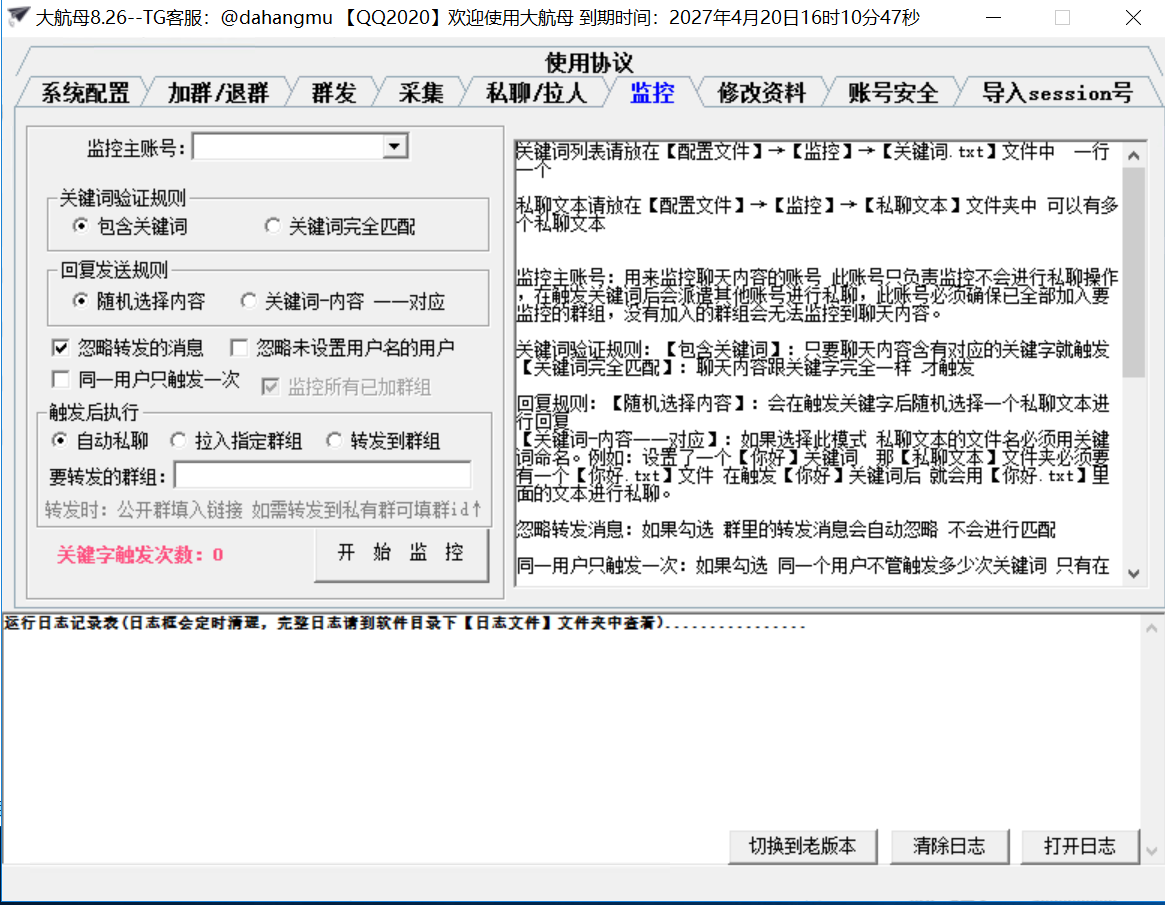
Task: Click the log panel scroll-up arrow
Action: tap(1152, 628)
